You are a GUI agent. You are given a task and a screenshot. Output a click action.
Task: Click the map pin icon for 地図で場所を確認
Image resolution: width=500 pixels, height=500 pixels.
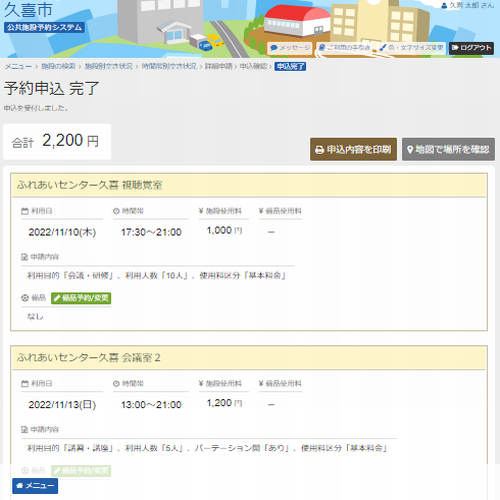pyautogui.click(x=410, y=150)
